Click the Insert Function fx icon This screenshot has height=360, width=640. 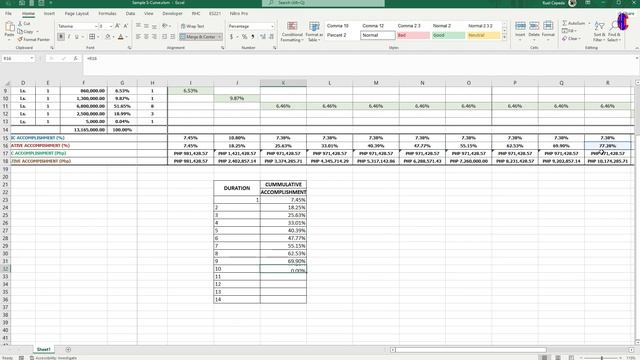pyautogui.click(x=76, y=58)
